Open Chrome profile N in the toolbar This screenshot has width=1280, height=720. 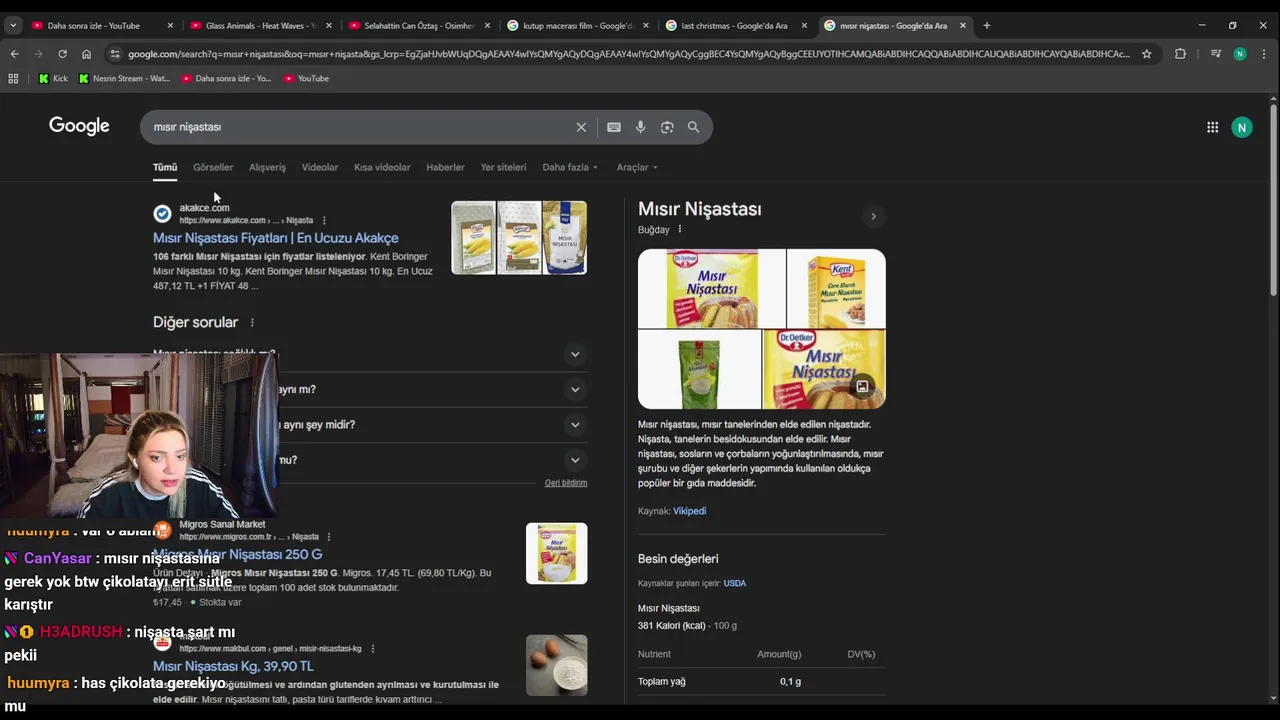pyautogui.click(x=1240, y=54)
